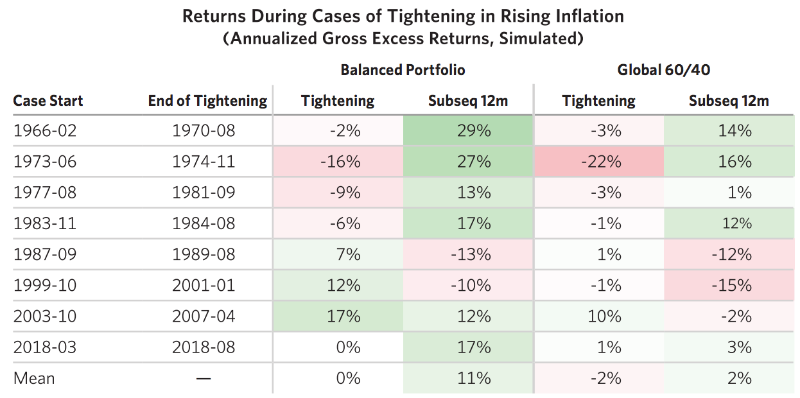800x398 pixels.
Task: Select the -13% Balanced Subseq cell
Action: 468,254
